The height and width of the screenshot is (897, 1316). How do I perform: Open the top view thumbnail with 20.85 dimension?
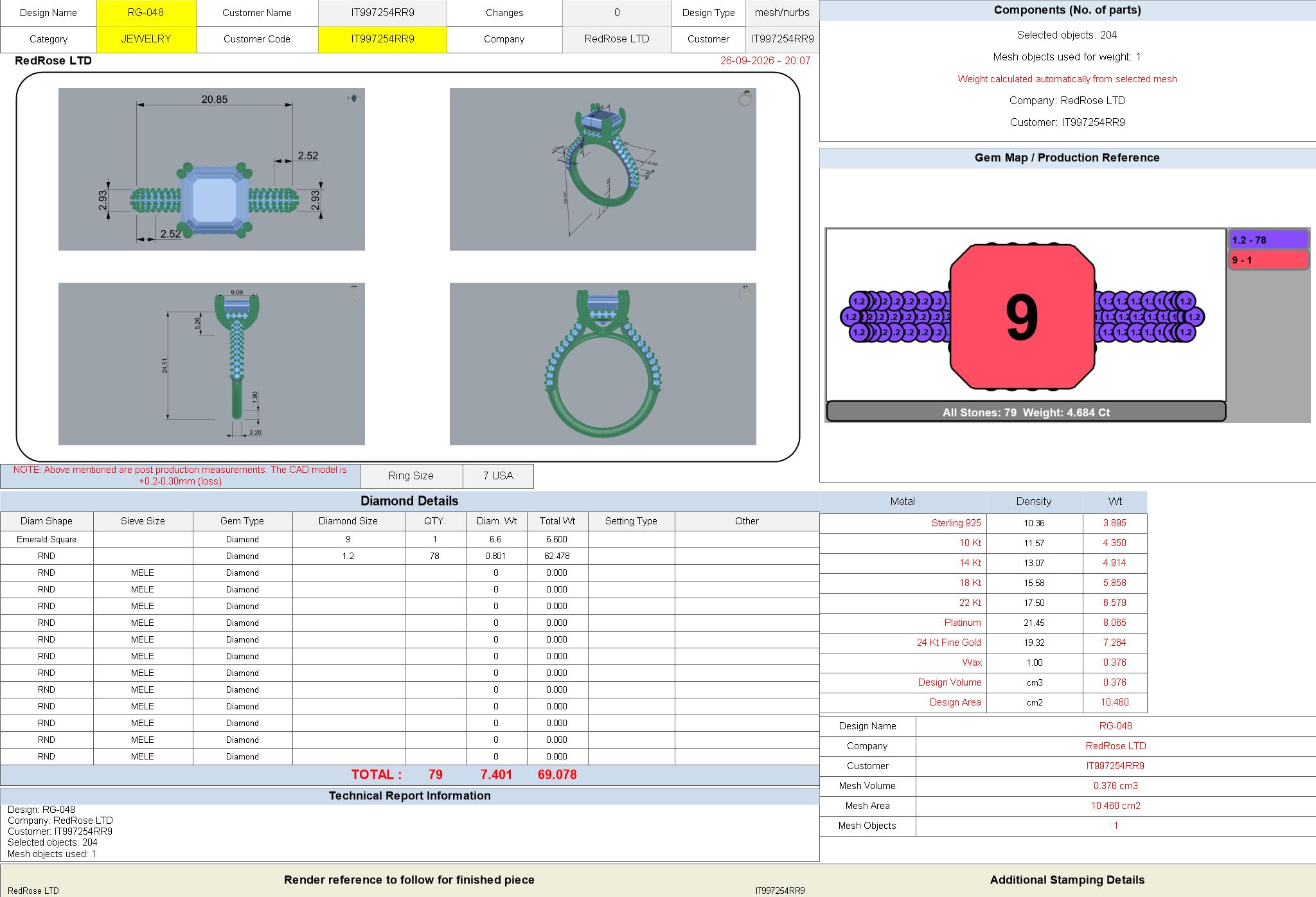point(211,169)
